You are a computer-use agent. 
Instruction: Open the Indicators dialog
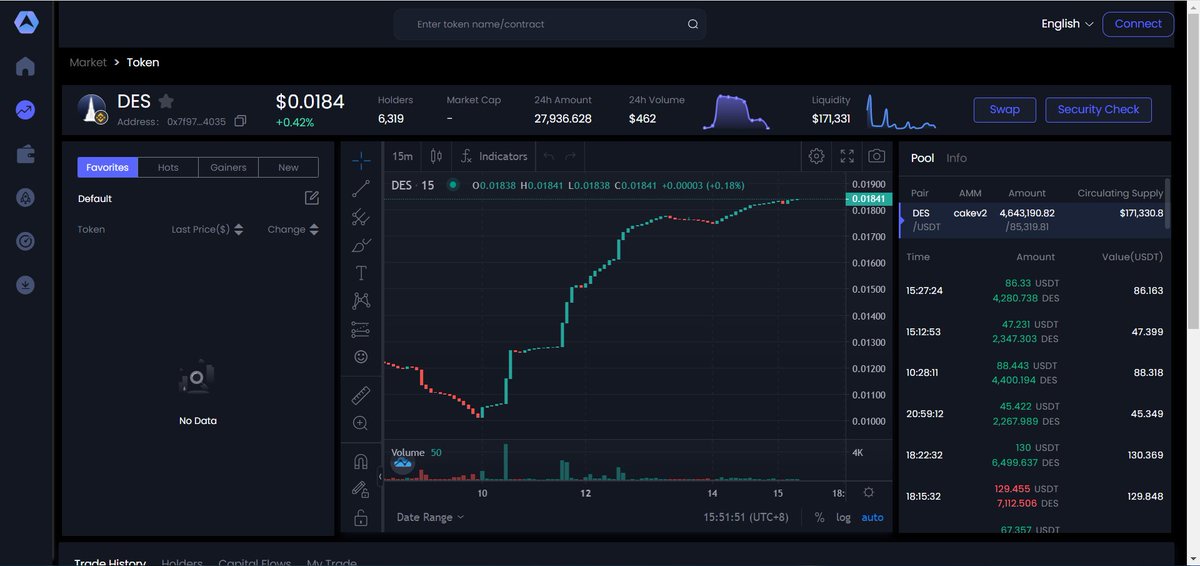click(x=494, y=156)
